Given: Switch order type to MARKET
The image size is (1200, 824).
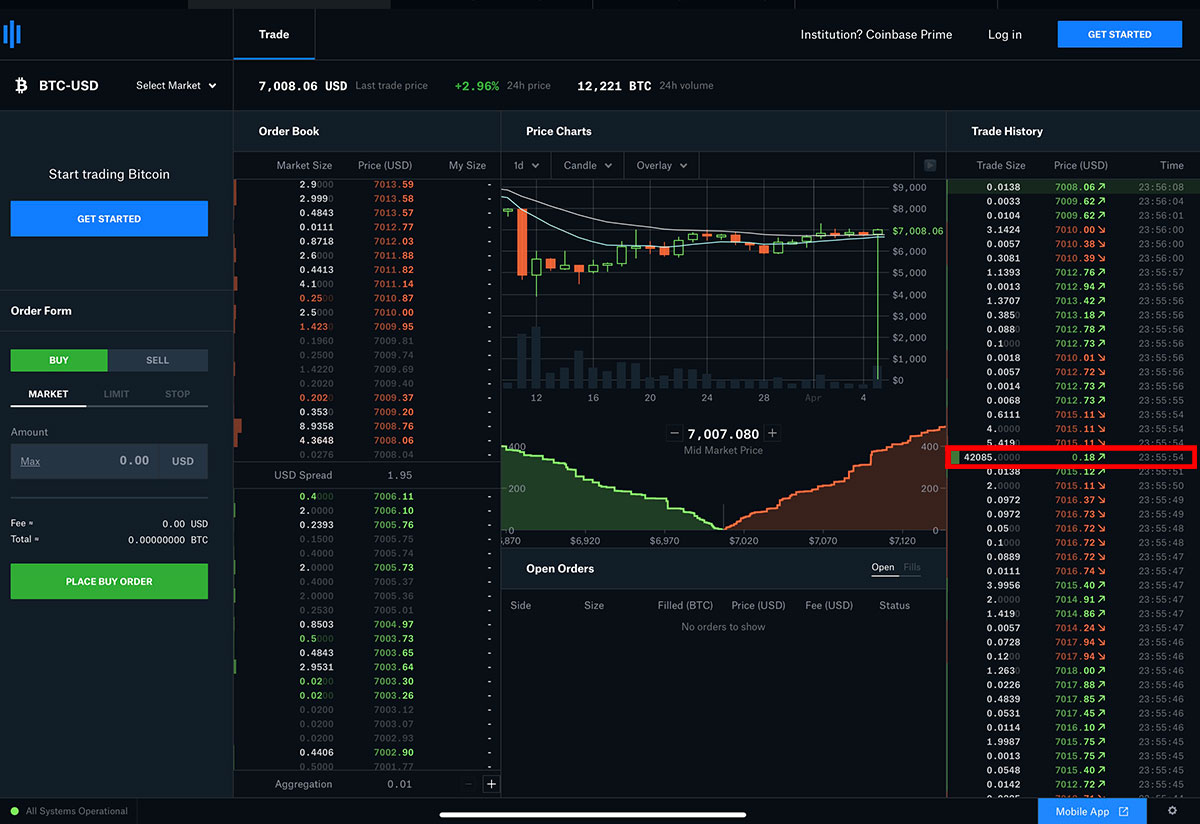Looking at the screenshot, I should [x=48, y=394].
